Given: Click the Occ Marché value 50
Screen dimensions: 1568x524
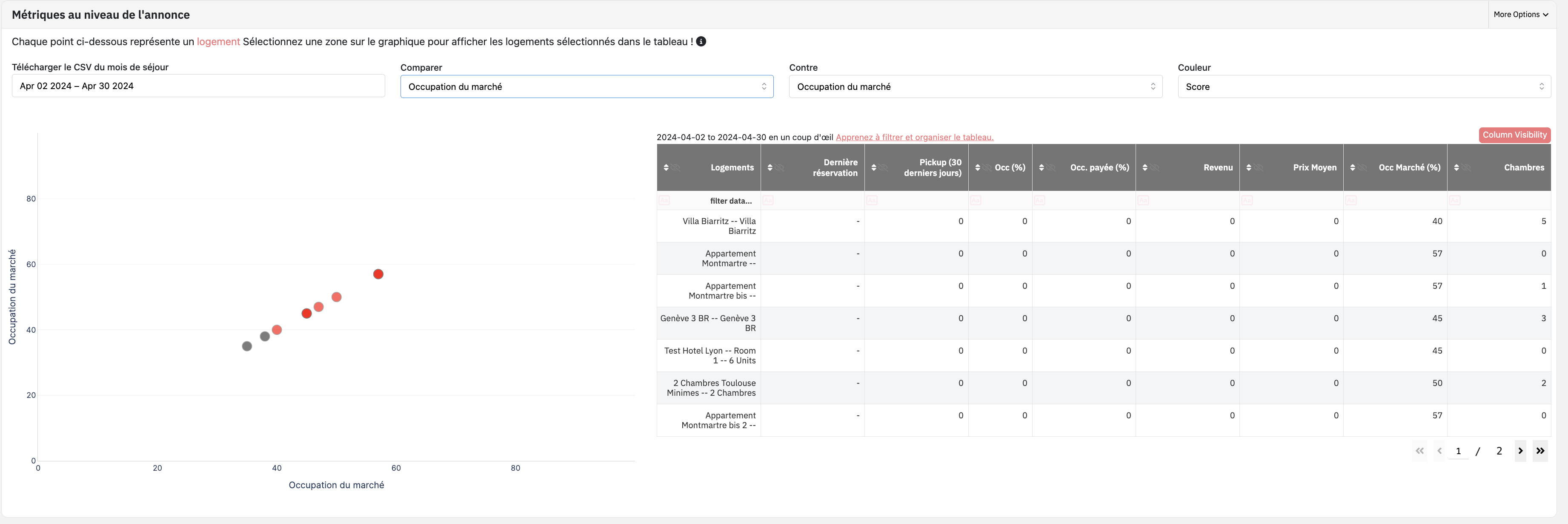Looking at the screenshot, I should (1437, 383).
